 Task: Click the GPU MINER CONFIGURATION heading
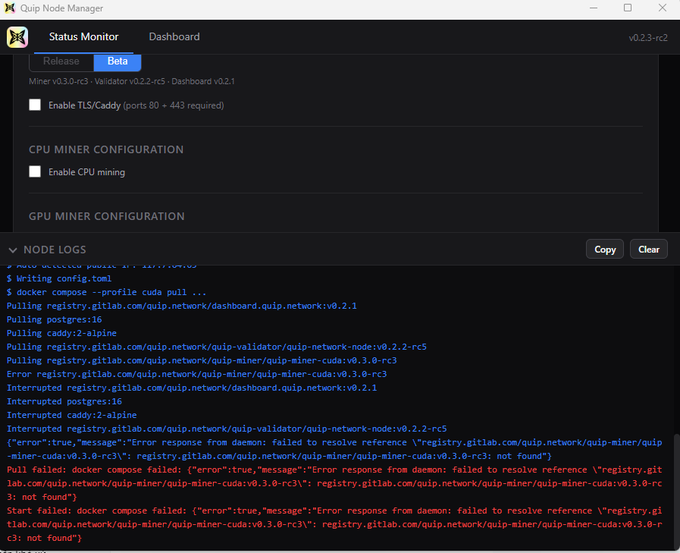pyautogui.click(x=107, y=216)
